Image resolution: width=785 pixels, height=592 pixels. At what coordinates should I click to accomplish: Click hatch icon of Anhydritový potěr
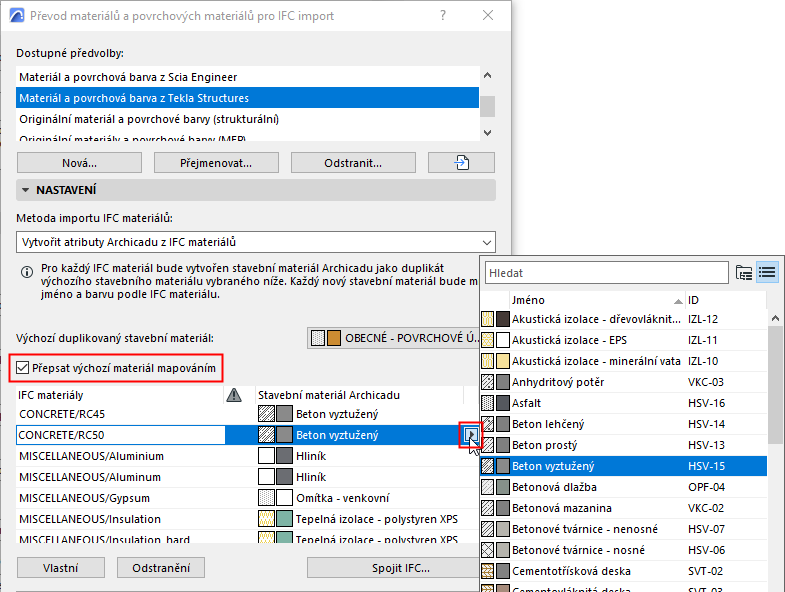click(x=487, y=382)
